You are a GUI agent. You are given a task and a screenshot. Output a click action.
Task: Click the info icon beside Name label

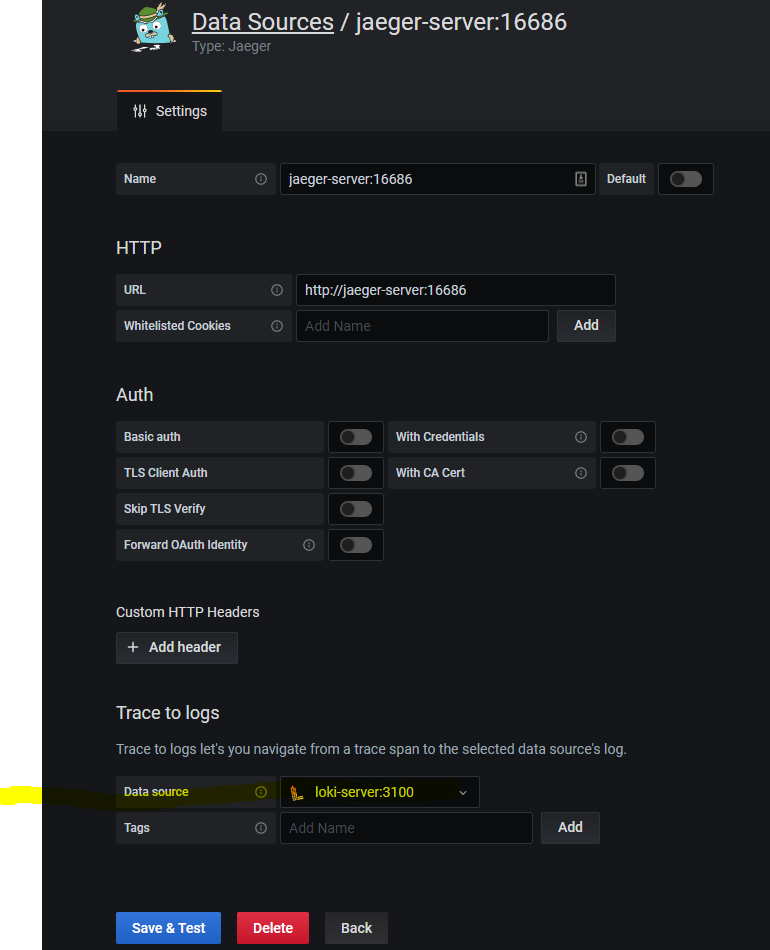(261, 179)
